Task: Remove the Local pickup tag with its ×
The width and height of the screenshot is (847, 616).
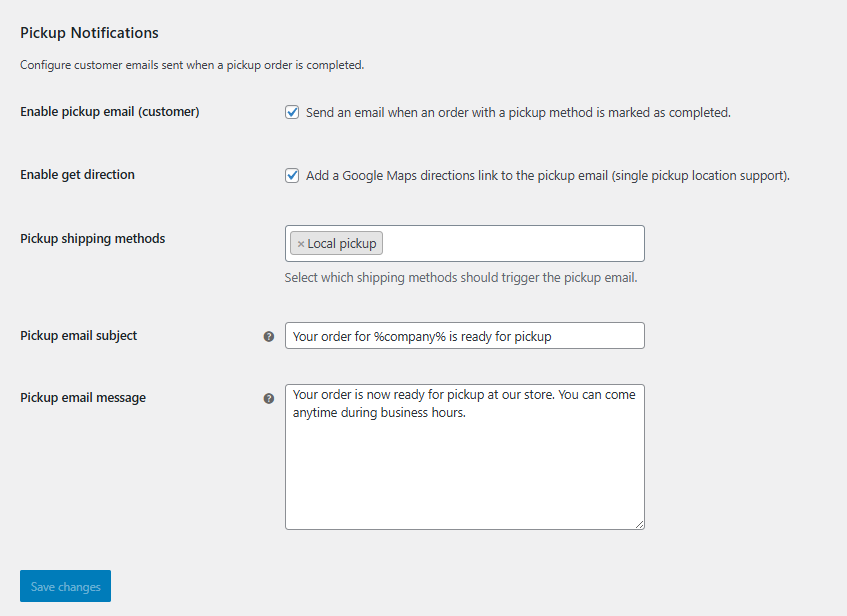Action: (x=301, y=244)
